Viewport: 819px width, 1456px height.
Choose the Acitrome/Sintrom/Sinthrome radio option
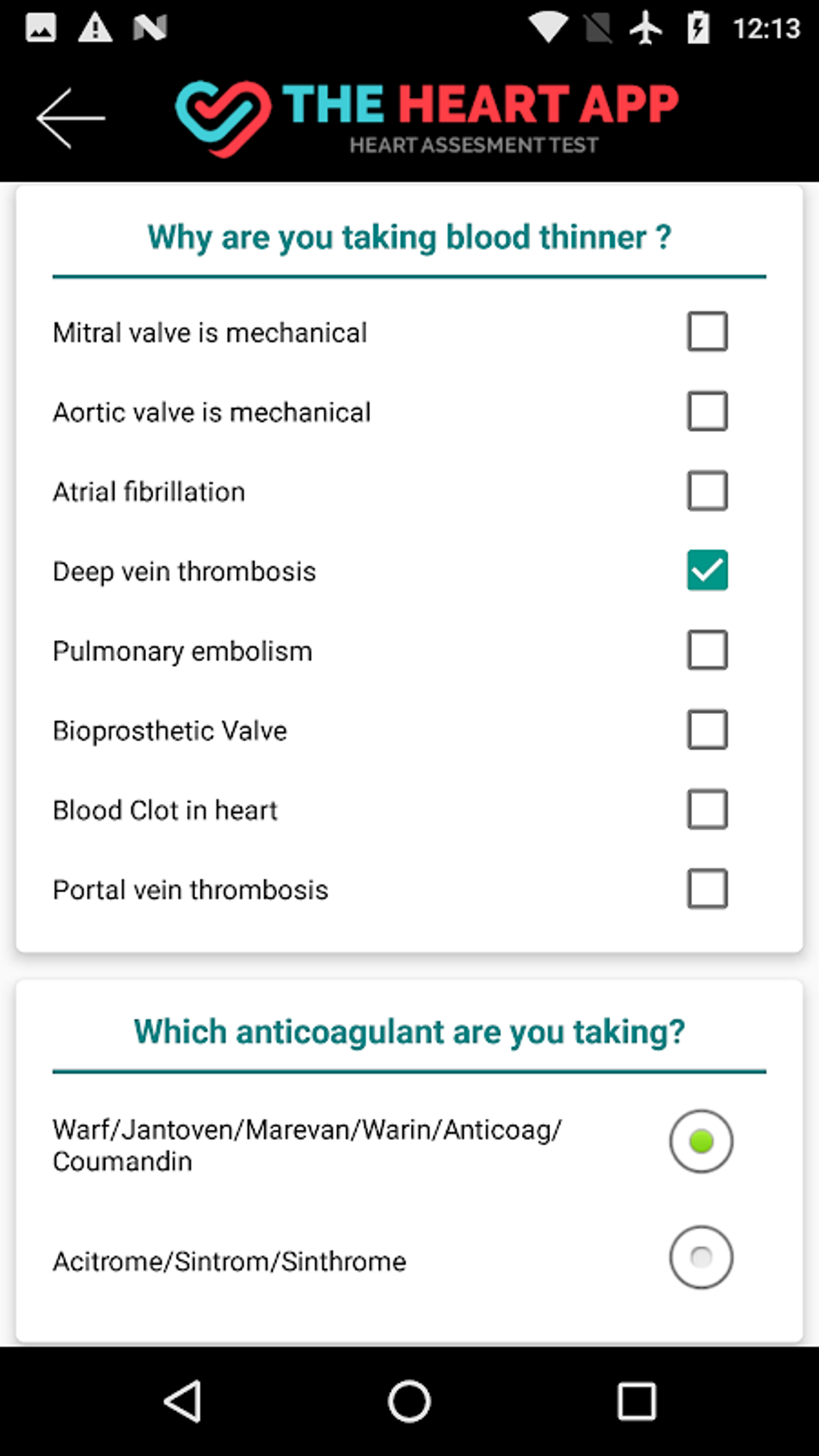(701, 1257)
